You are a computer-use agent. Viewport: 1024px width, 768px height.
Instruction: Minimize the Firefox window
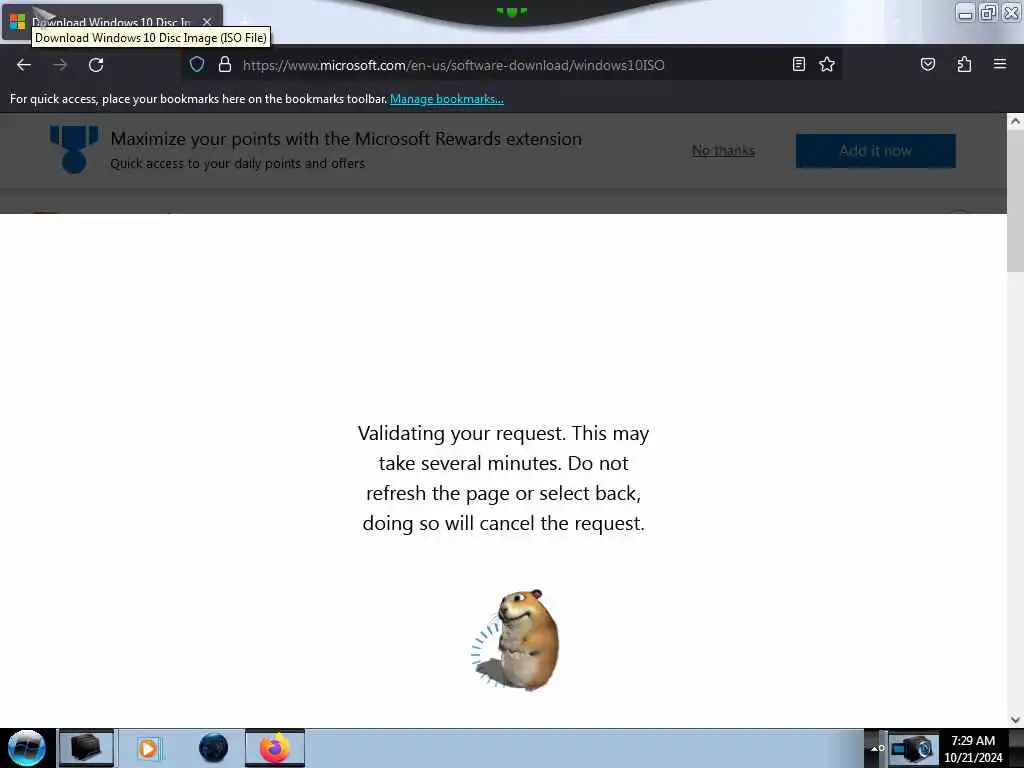coord(965,12)
